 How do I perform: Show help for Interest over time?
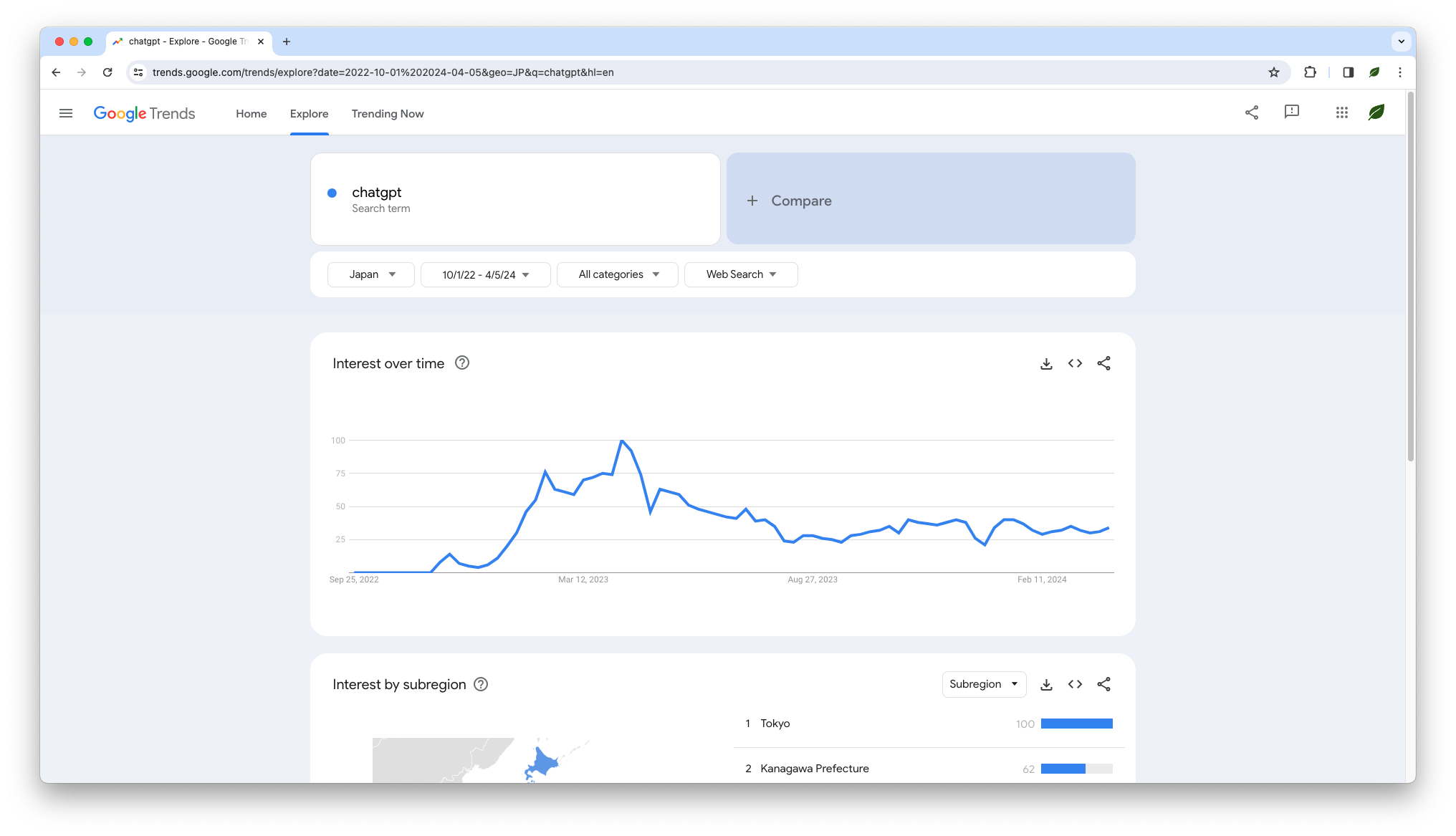[462, 363]
